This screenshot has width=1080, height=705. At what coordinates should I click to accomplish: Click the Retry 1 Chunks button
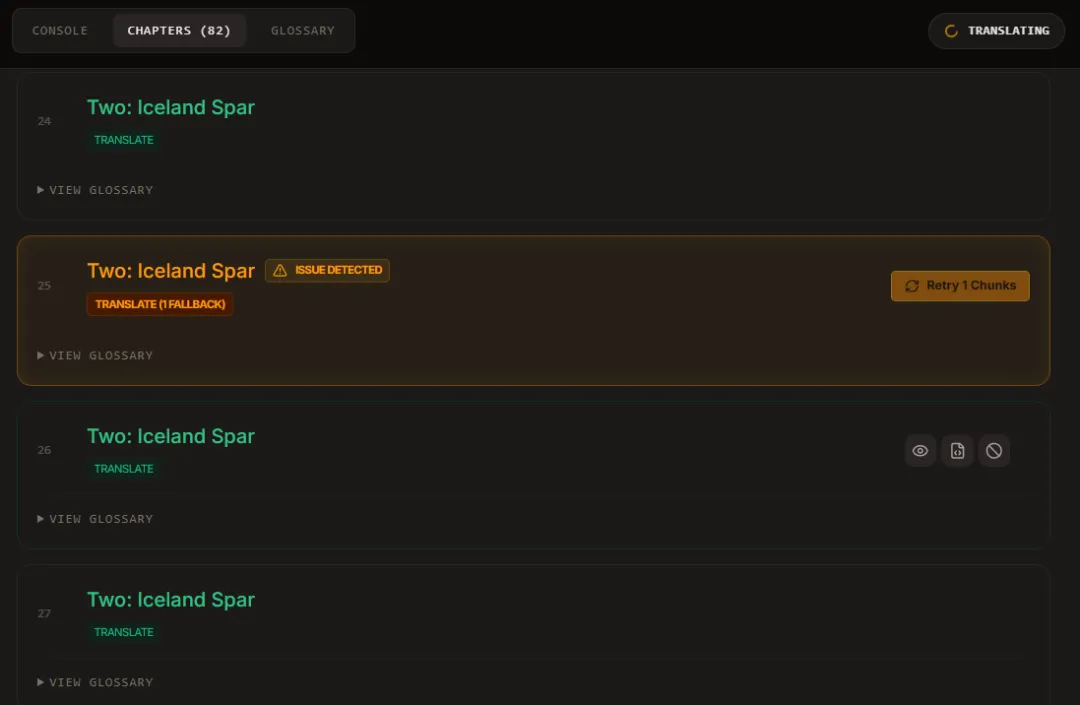(960, 286)
